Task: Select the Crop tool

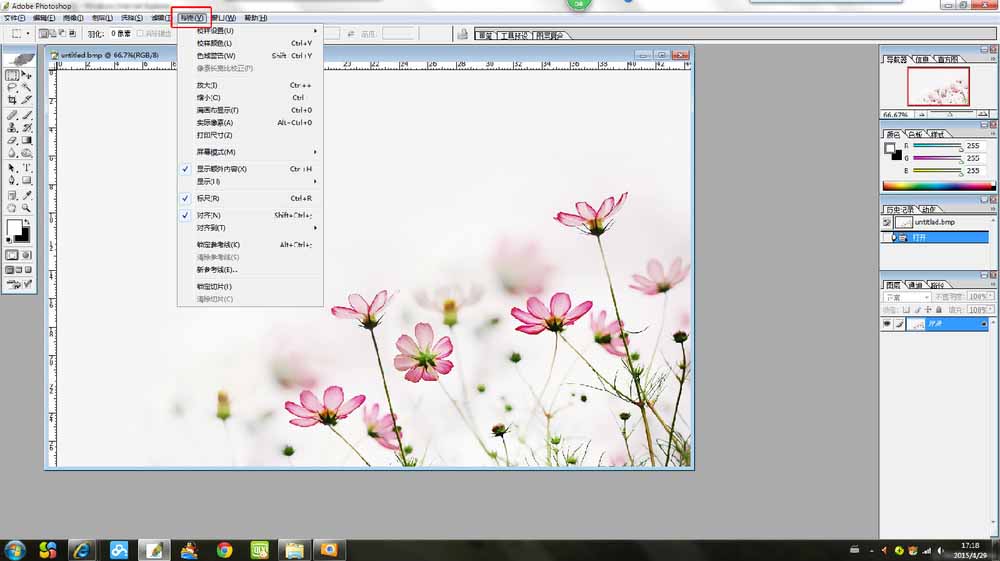Action: (12, 99)
